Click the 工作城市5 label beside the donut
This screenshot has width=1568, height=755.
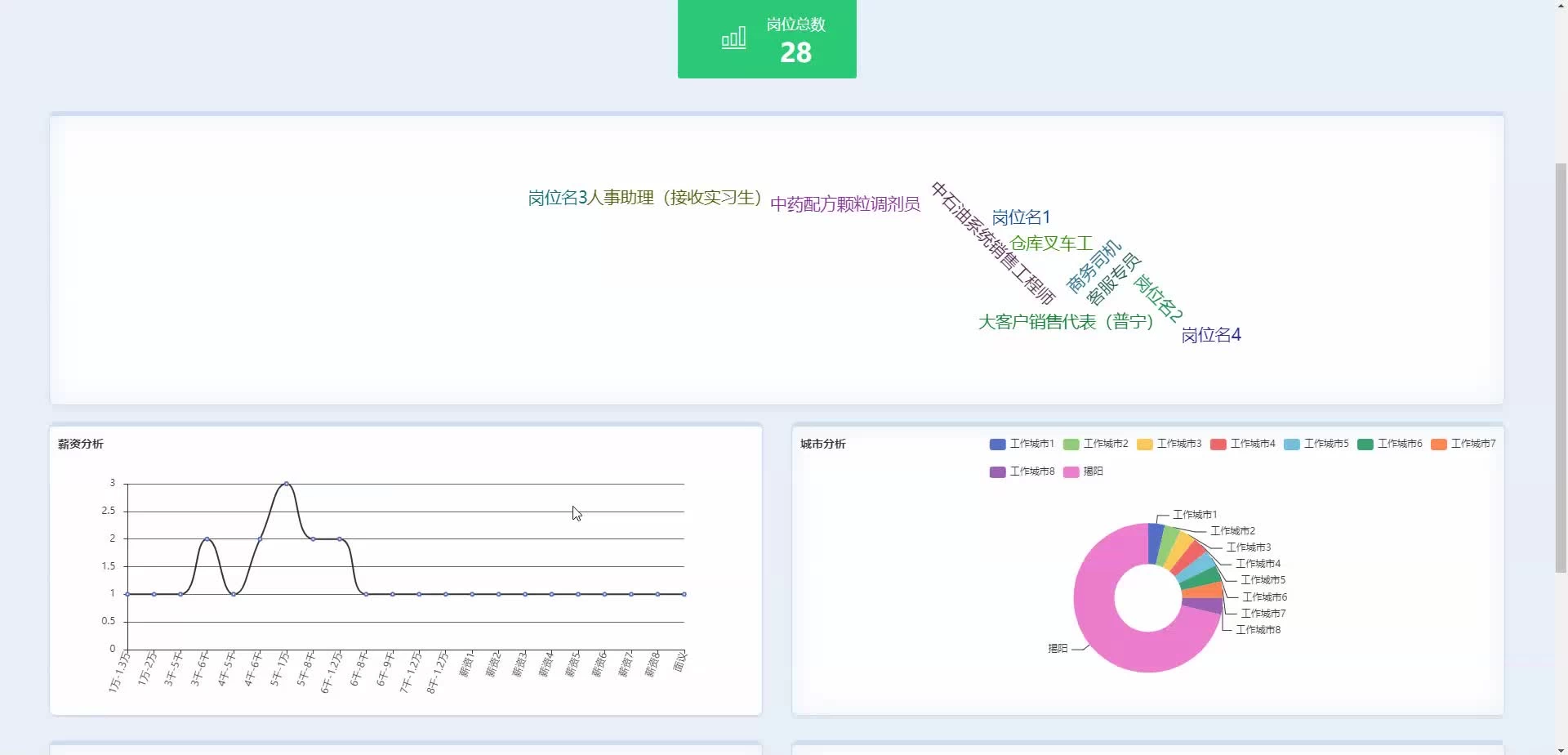pyautogui.click(x=1263, y=580)
